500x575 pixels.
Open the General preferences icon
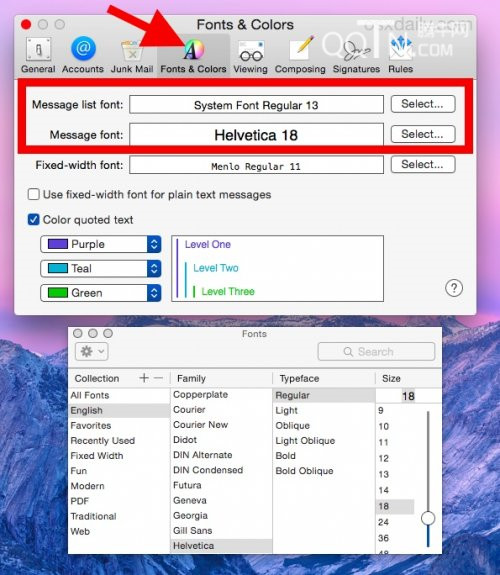(38, 49)
